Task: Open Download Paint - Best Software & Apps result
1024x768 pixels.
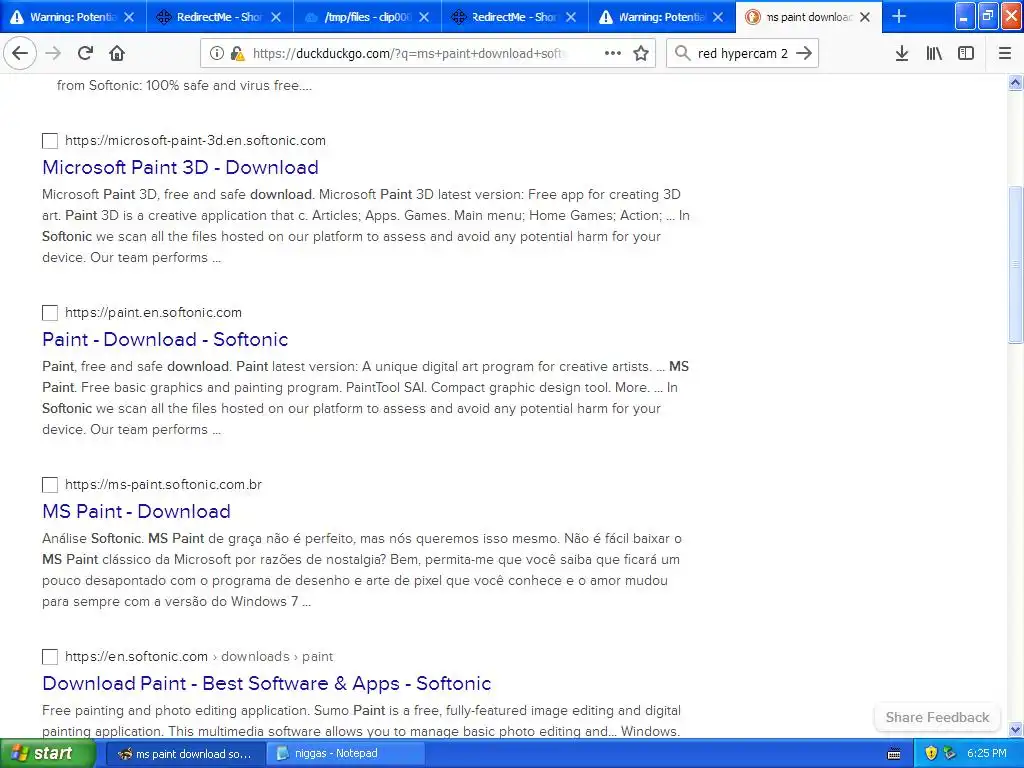Action: (266, 683)
